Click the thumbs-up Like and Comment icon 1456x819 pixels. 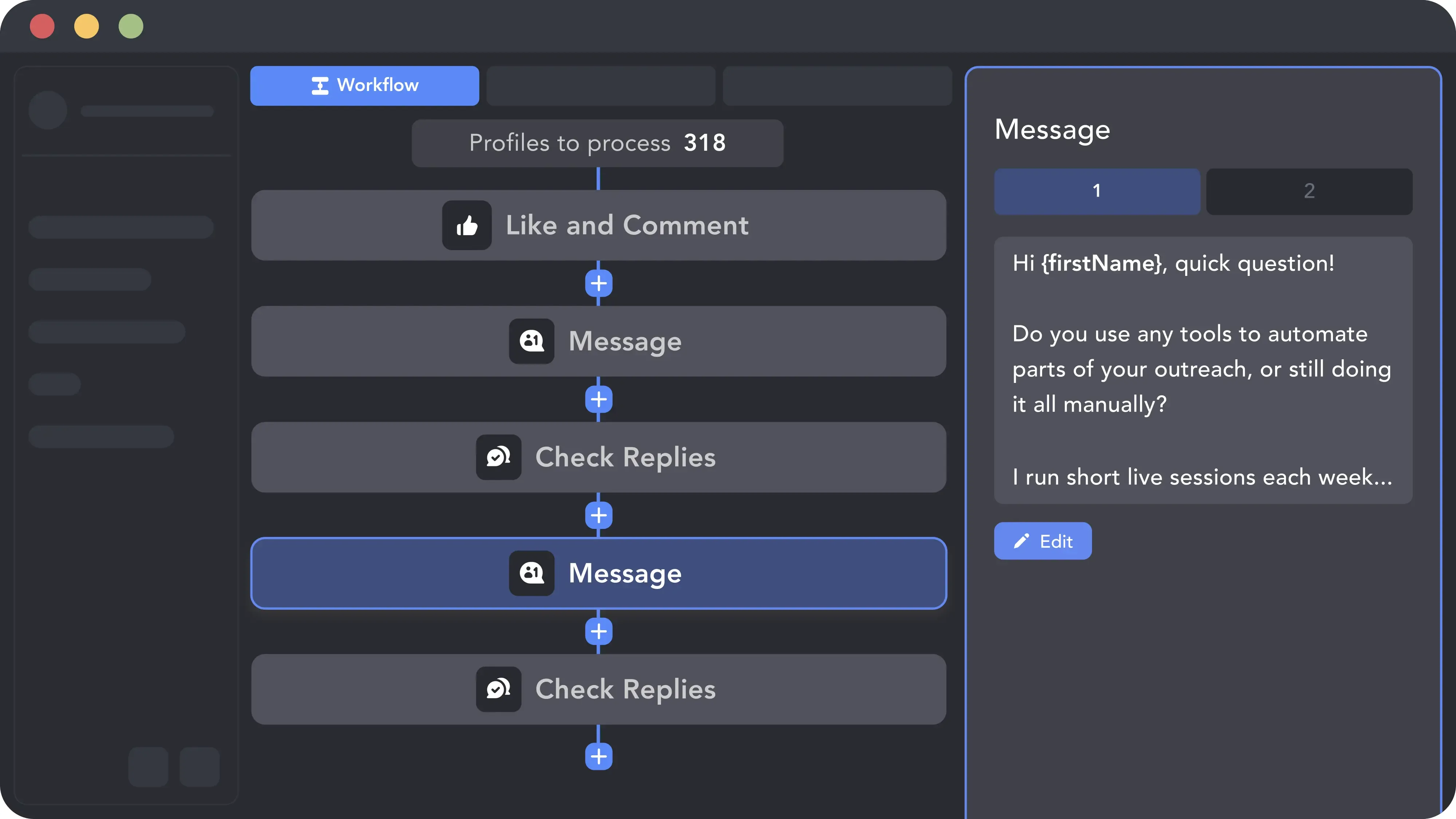point(466,225)
